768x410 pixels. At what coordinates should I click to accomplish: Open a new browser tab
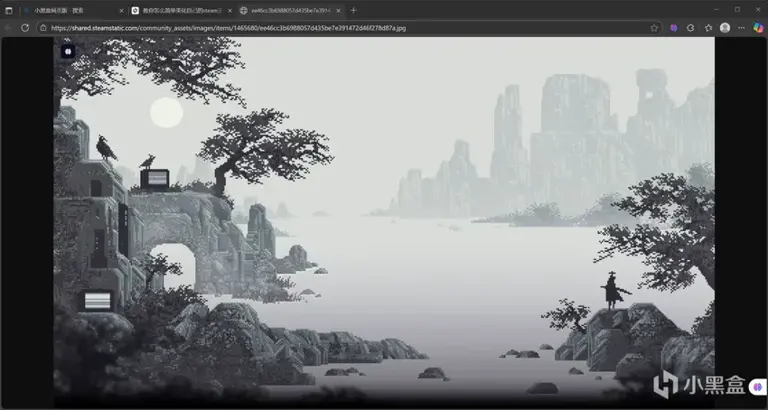pyautogui.click(x=354, y=10)
